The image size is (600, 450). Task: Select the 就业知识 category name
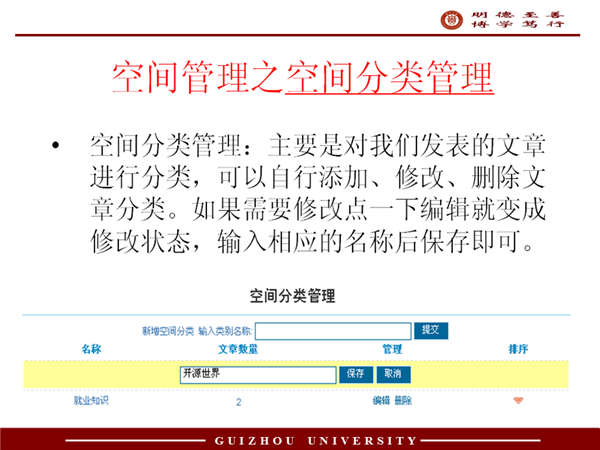coord(90,401)
